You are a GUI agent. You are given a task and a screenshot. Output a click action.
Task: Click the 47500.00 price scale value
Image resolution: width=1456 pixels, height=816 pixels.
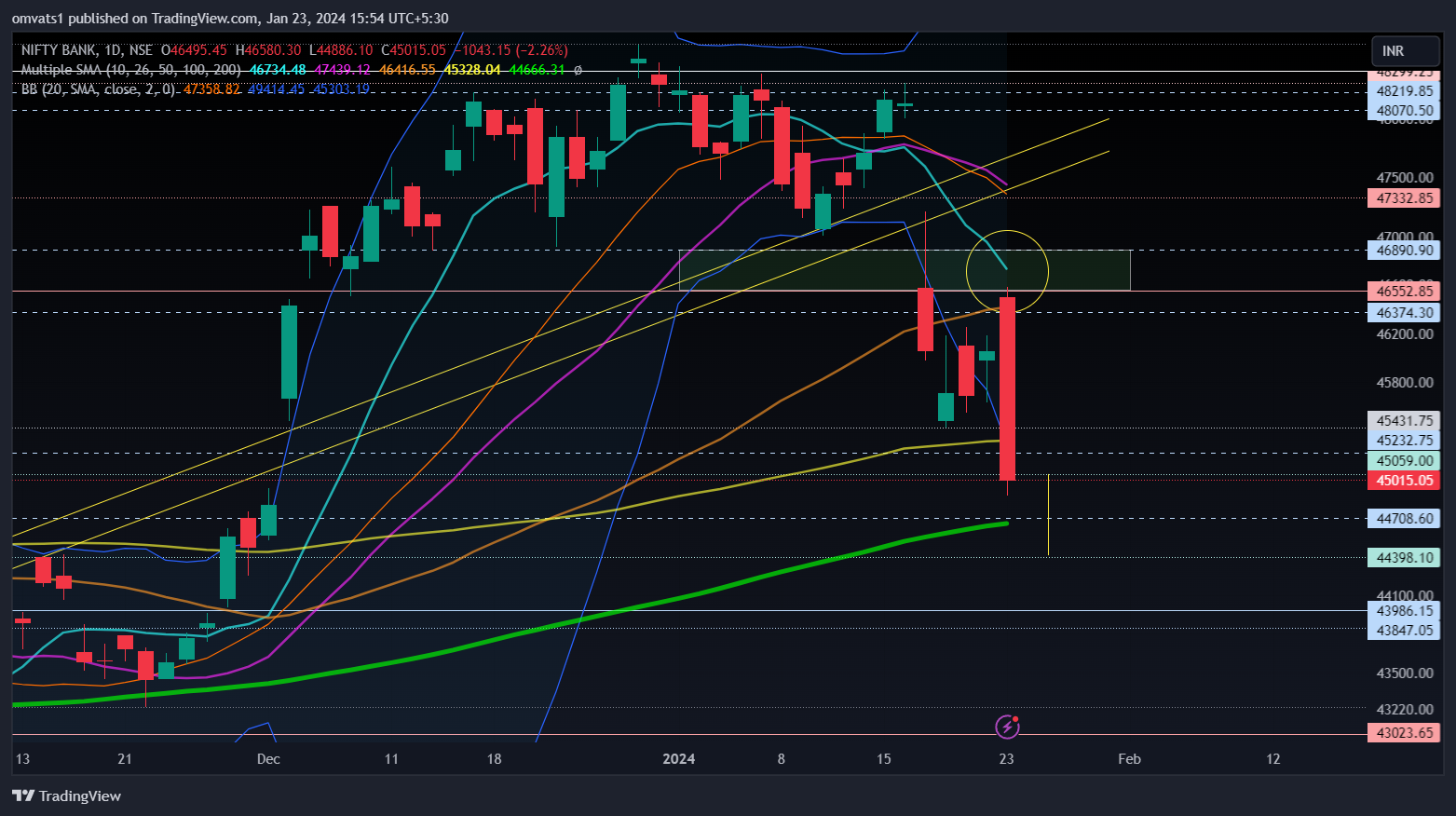click(1405, 177)
